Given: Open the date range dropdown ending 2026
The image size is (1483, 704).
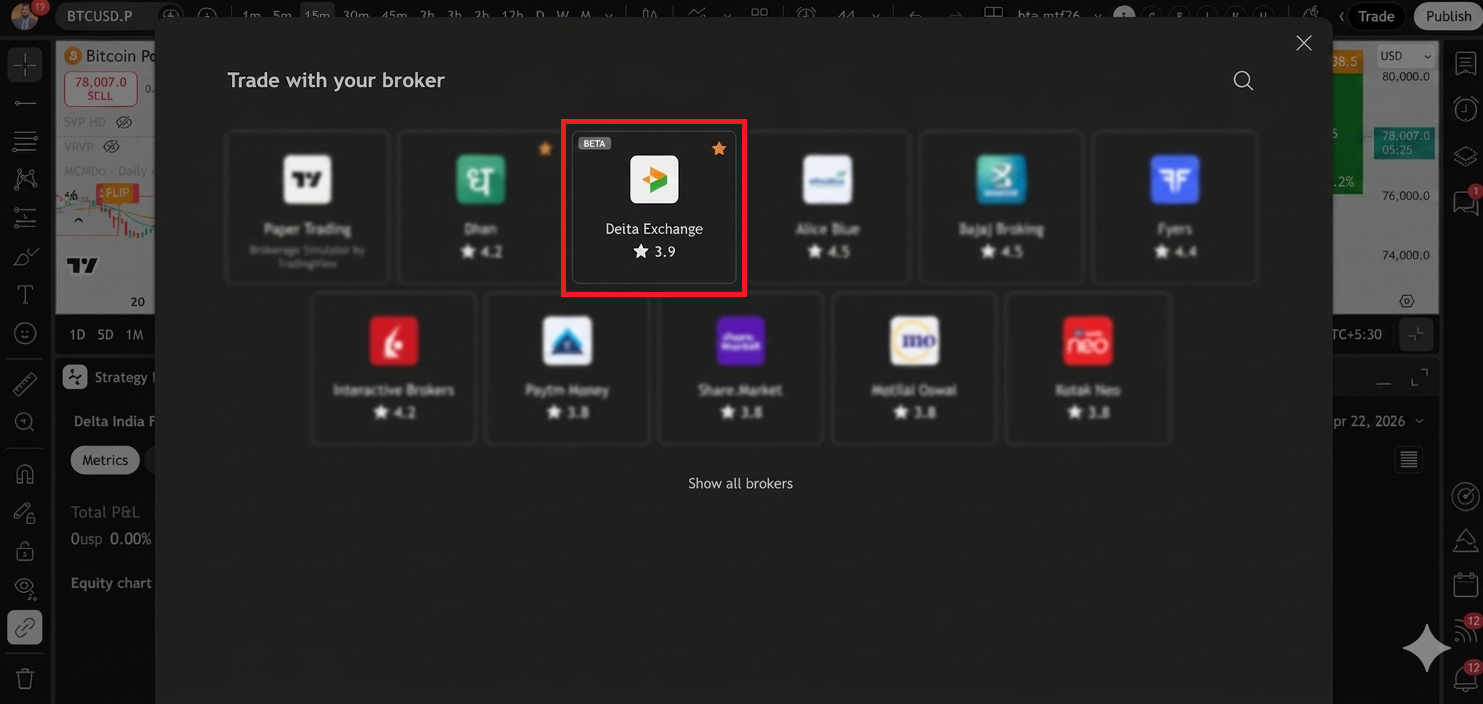Looking at the screenshot, I should (x=1381, y=421).
